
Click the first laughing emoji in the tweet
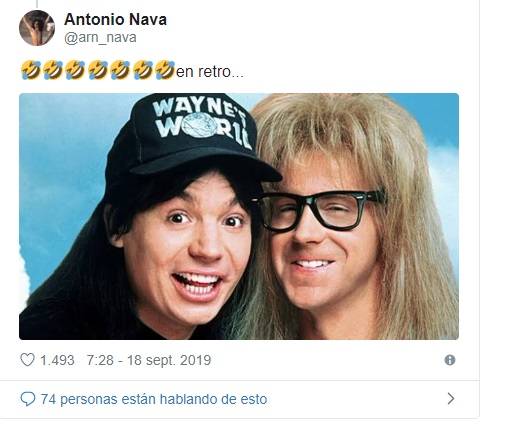coord(31,70)
